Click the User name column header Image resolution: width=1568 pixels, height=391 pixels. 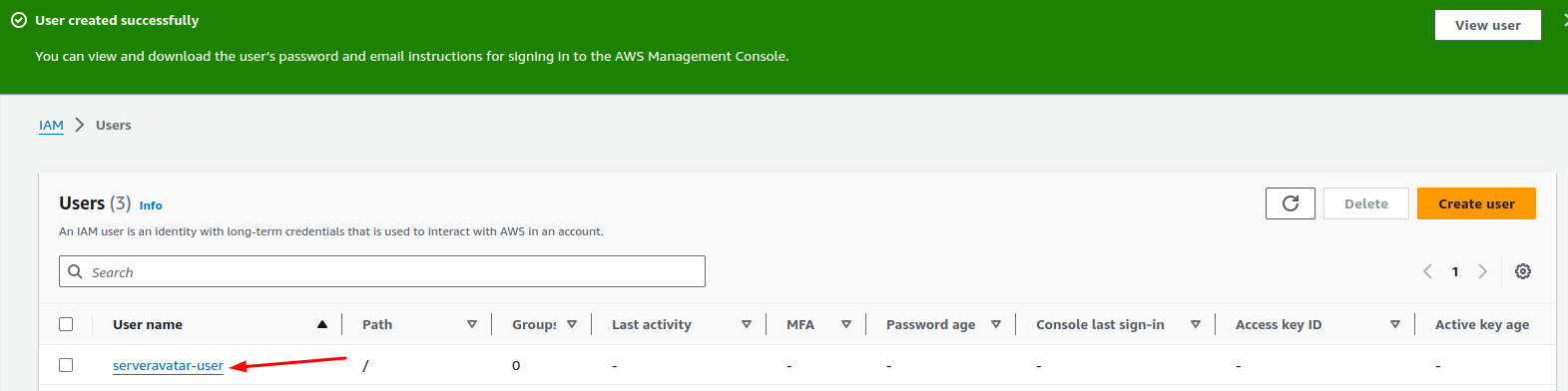click(x=148, y=324)
